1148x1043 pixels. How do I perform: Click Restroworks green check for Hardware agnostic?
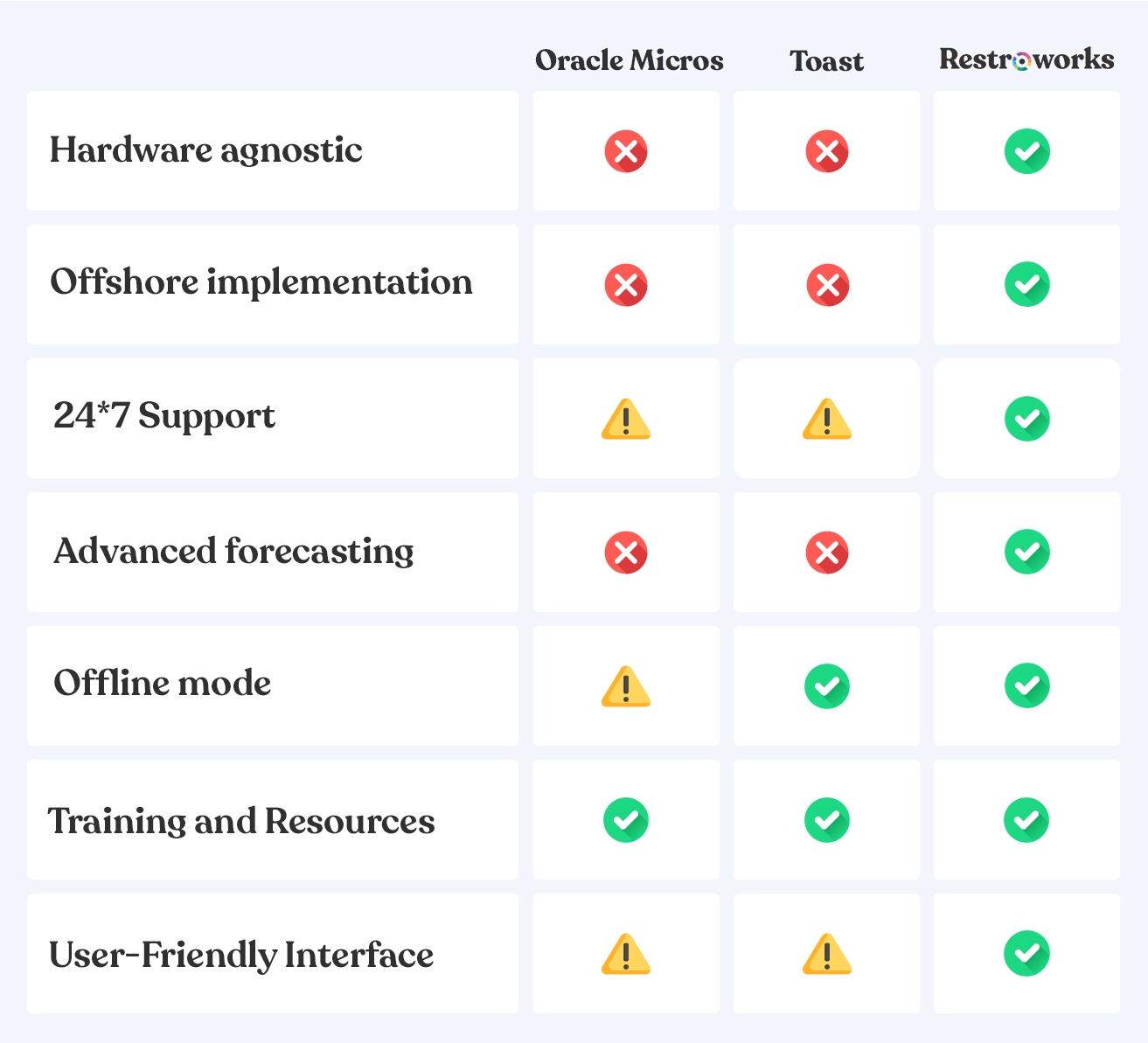(1027, 151)
